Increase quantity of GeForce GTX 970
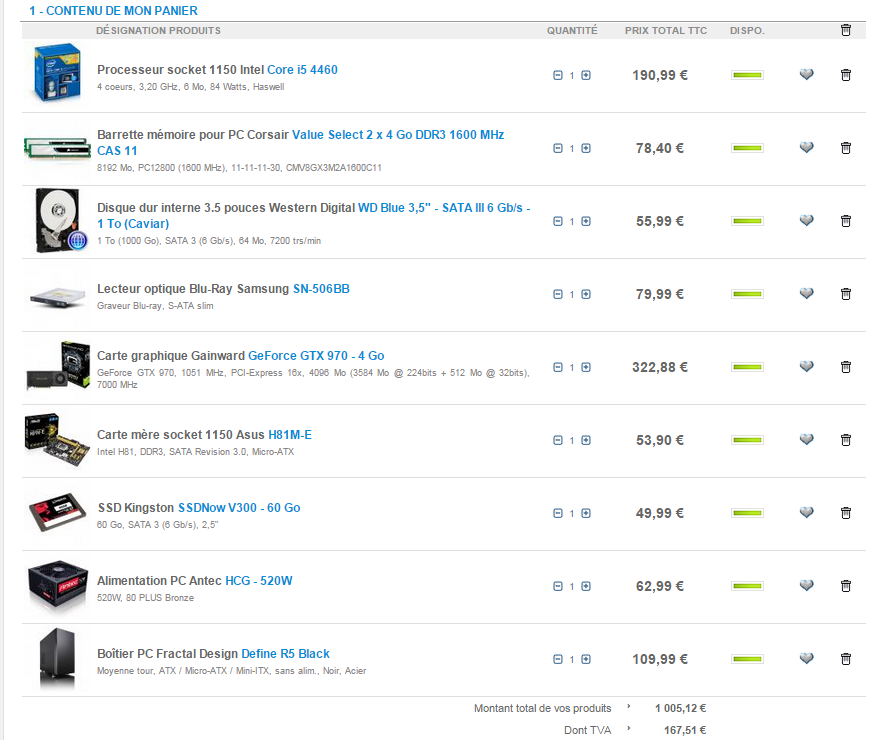Viewport: 874px width, 740px height. [586, 367]
